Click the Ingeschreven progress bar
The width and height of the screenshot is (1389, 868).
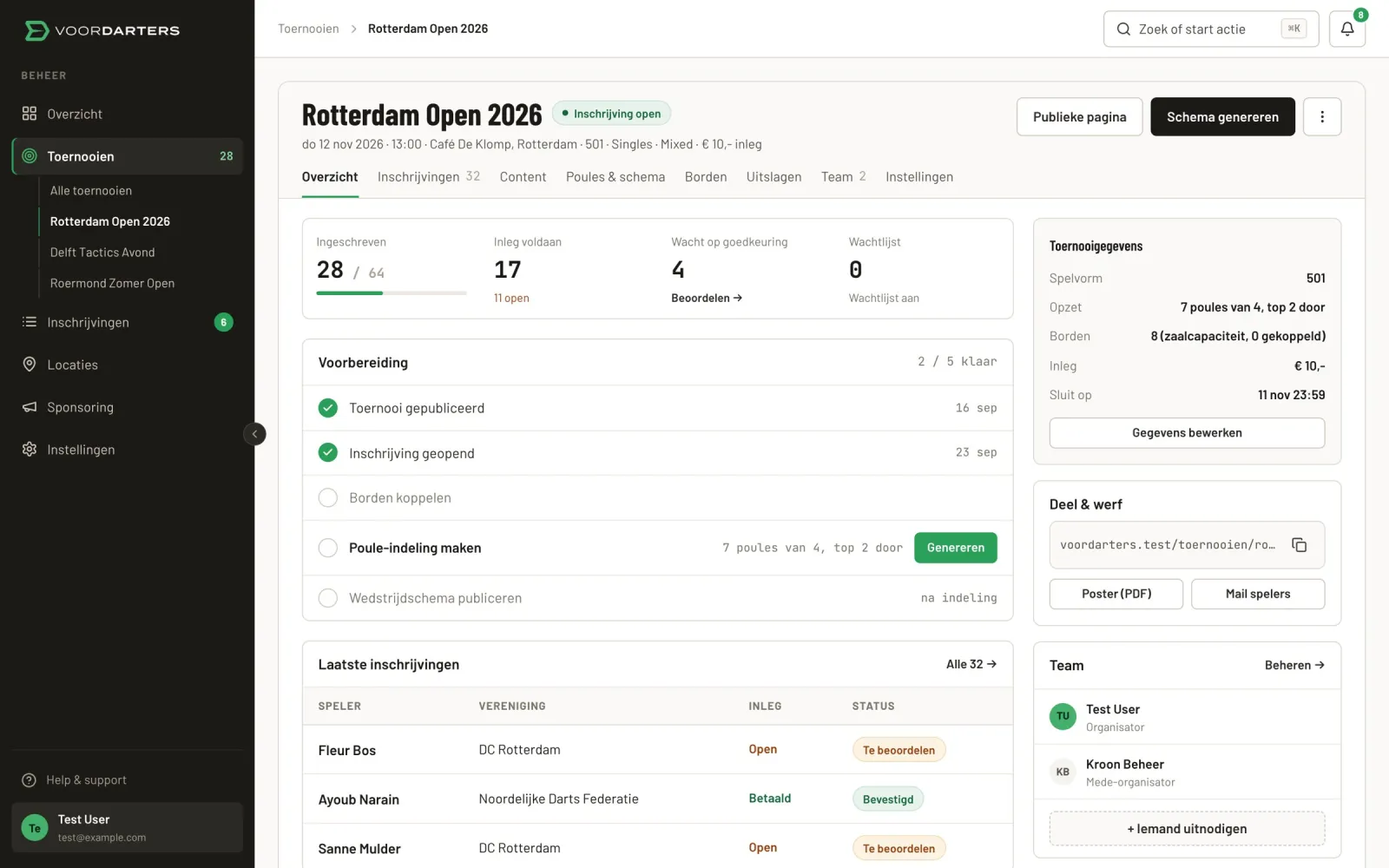tap(392, 293)
